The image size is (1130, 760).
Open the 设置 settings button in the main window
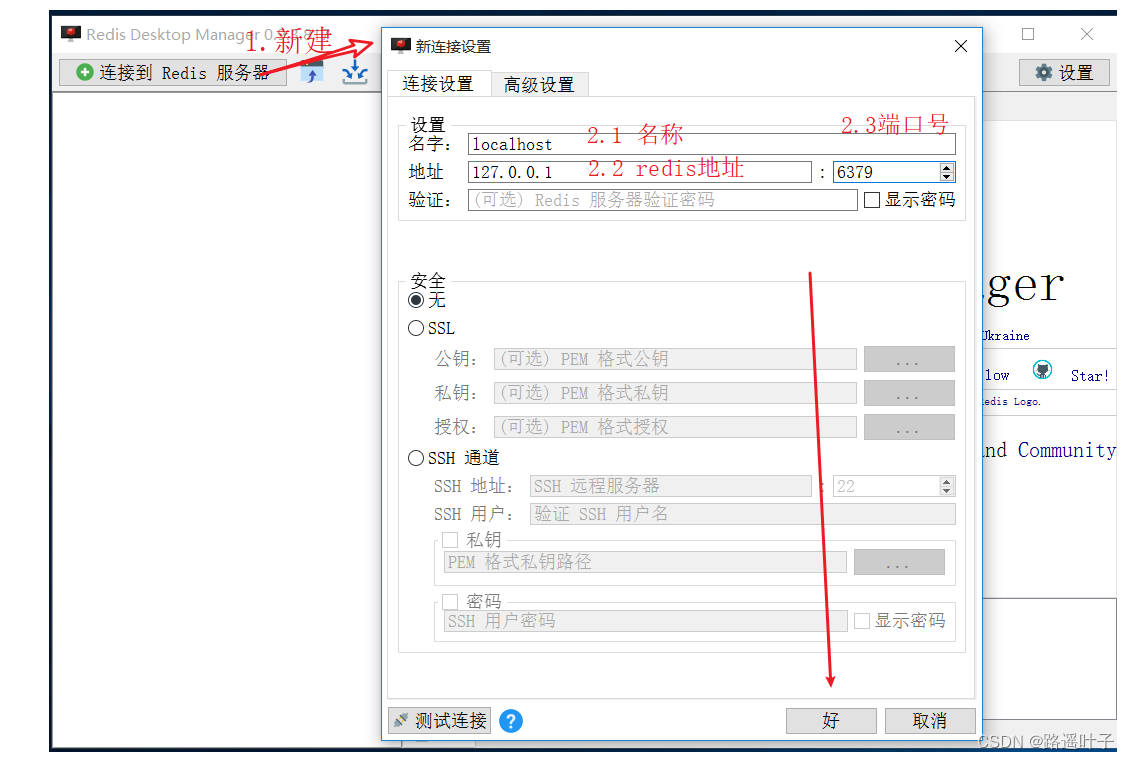tap(1064, 73)
